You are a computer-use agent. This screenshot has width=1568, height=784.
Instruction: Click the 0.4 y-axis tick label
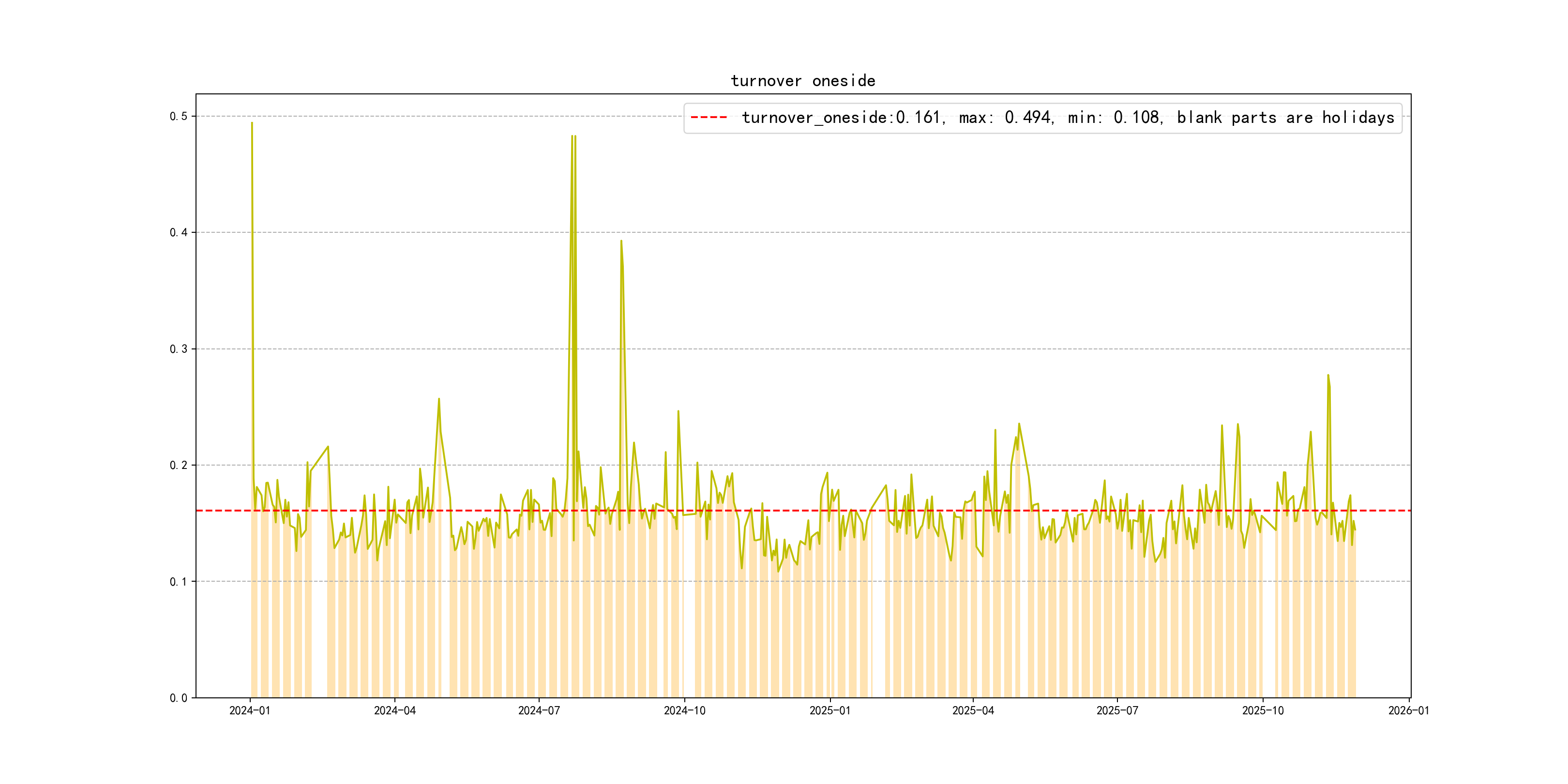pos(178,232)
